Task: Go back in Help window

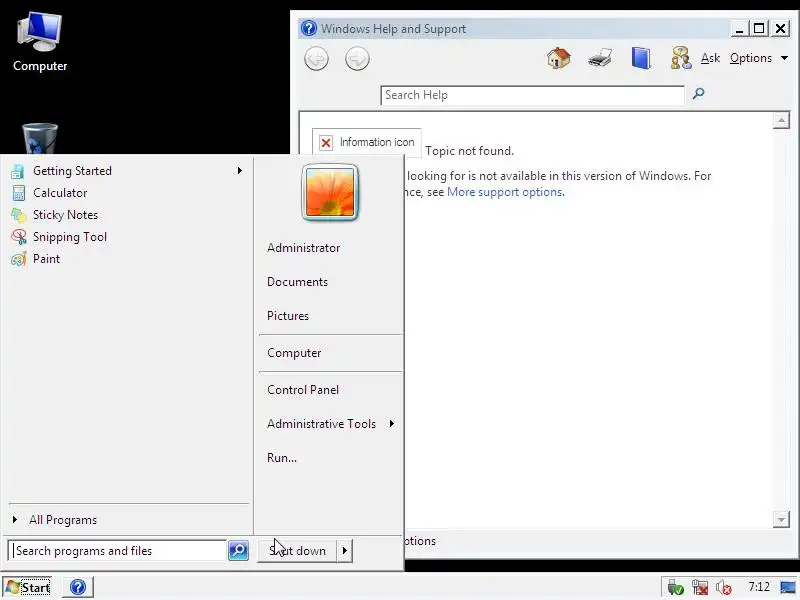Action: (316, 59)
